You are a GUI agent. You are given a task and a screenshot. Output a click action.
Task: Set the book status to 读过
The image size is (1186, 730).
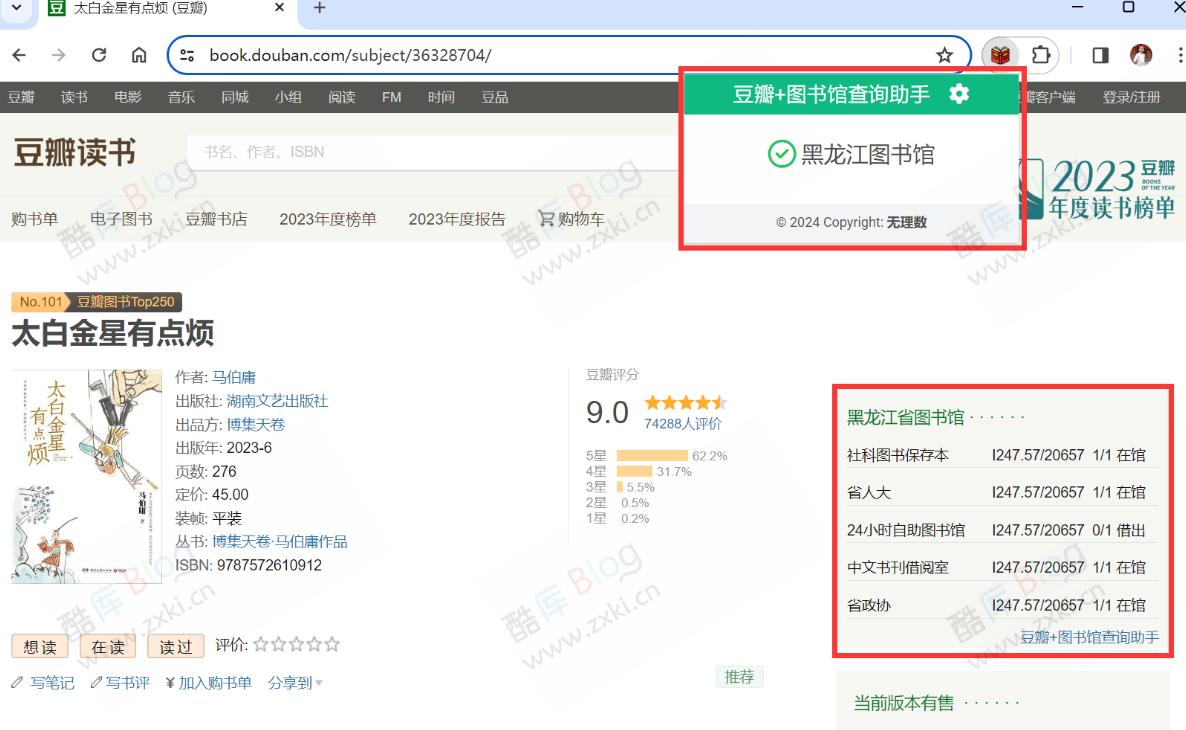click(175, 646)
